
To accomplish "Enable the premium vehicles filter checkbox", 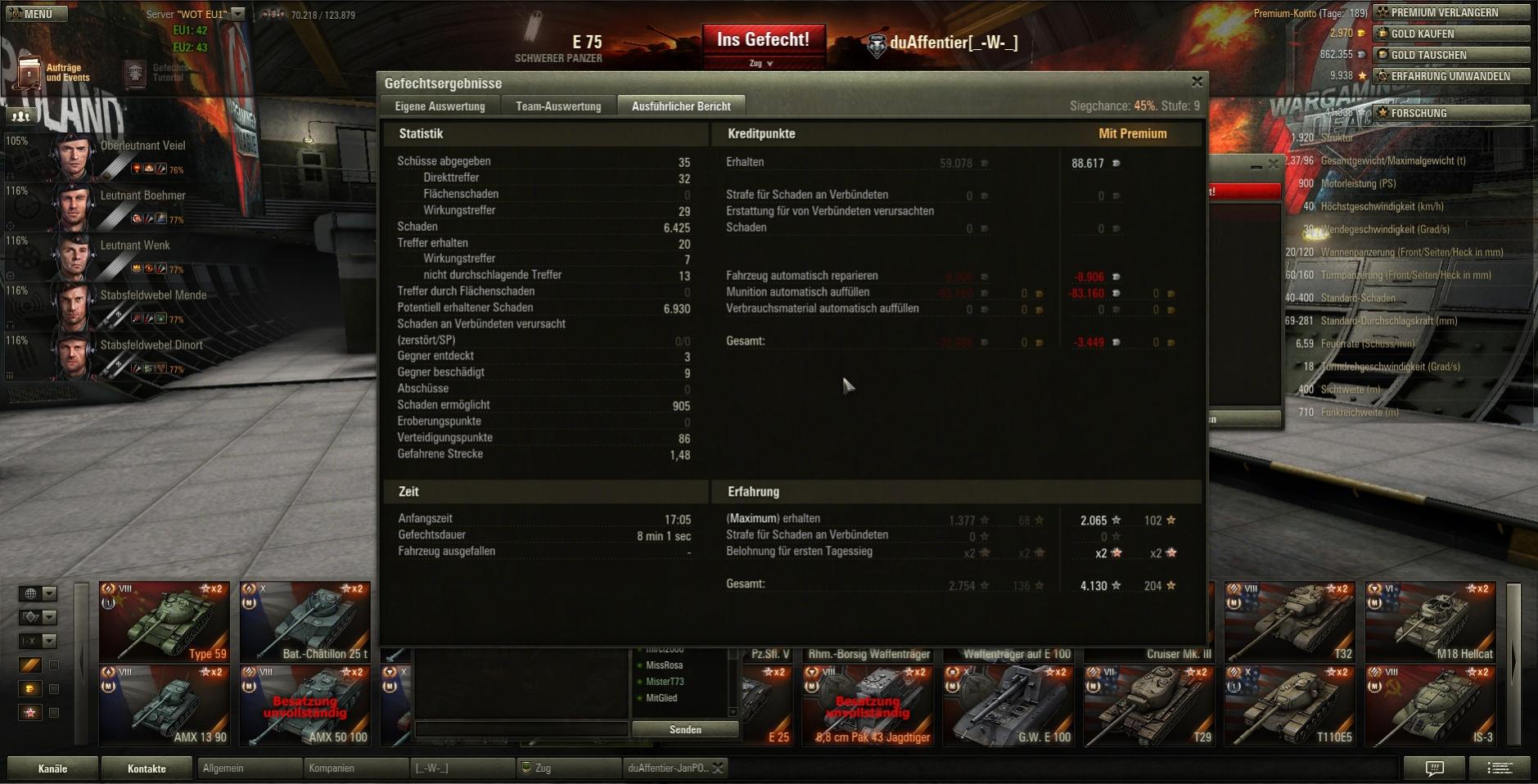I will [x=54, y=689].
